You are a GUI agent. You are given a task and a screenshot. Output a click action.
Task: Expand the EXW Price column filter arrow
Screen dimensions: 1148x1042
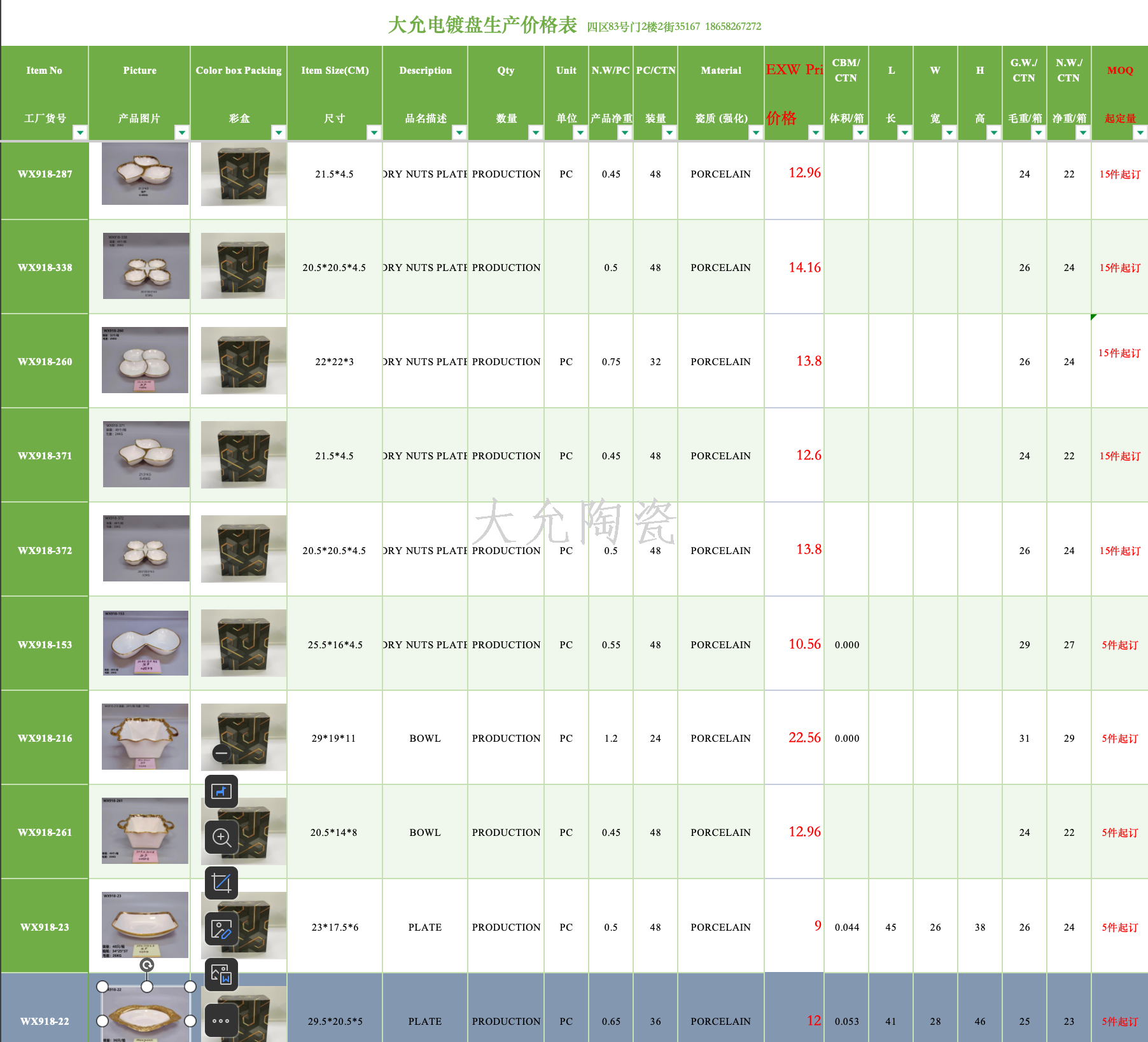[815, 132]
